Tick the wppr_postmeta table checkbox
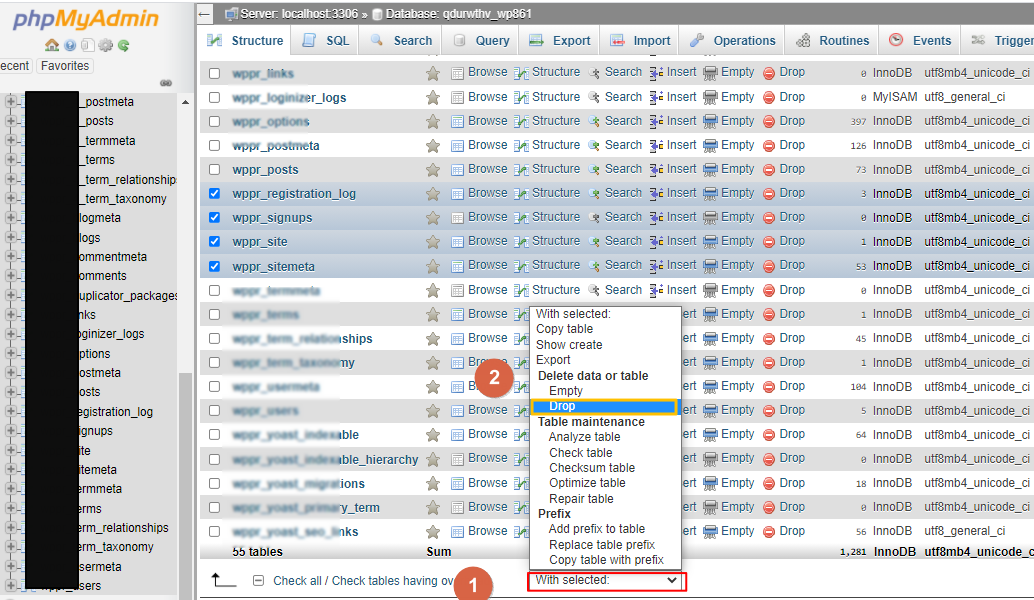Image resolution: width=1034 pixels, height=600 pixels. [214, 146]
